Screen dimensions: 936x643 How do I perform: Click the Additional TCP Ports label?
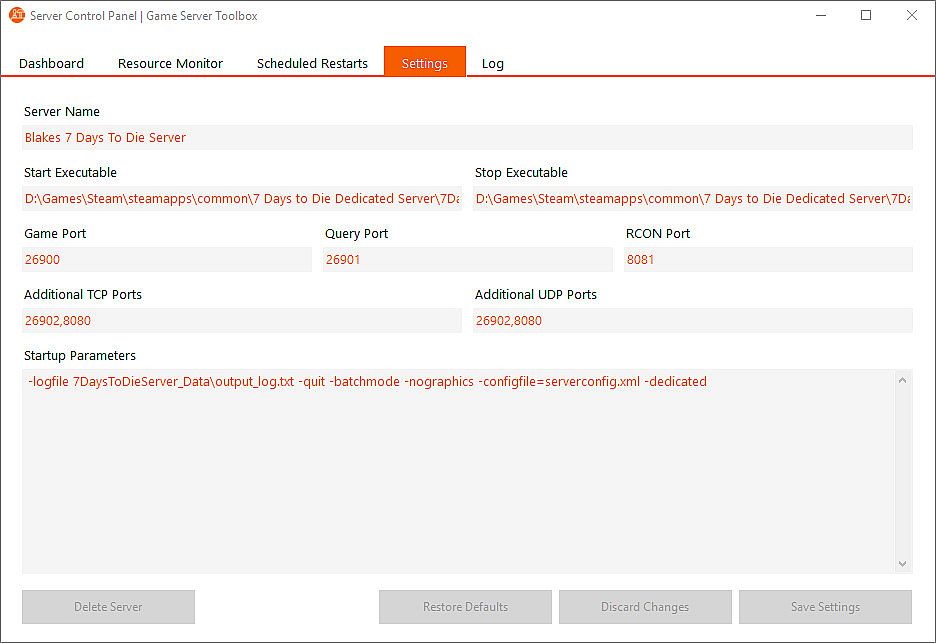click(x=83, y=294)
